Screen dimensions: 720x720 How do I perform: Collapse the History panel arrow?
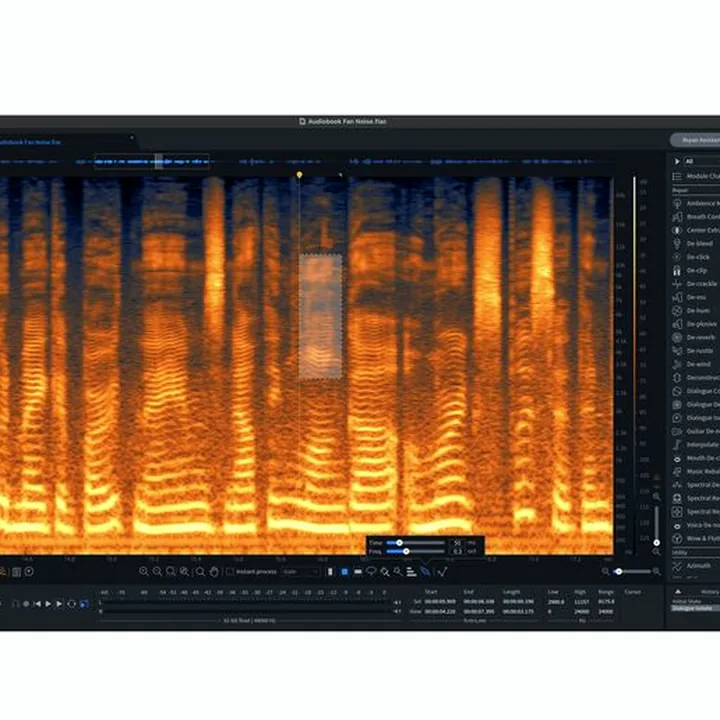point(678,592)
